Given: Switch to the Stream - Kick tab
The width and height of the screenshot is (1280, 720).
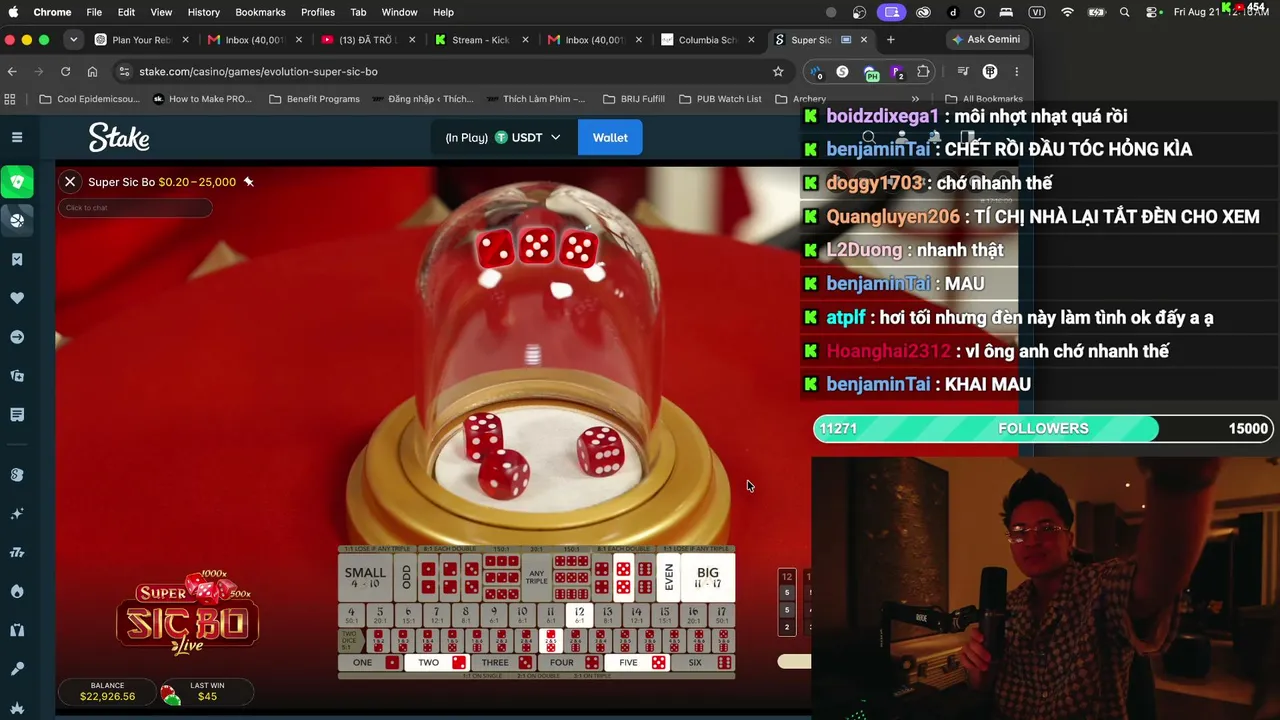Looking at the screenshot, I should 481,40.
